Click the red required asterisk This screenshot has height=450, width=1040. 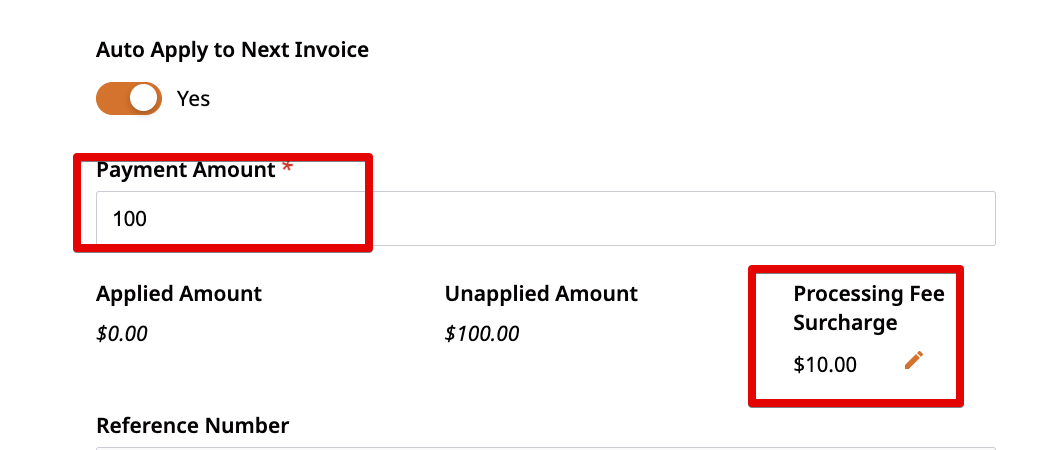287,167
